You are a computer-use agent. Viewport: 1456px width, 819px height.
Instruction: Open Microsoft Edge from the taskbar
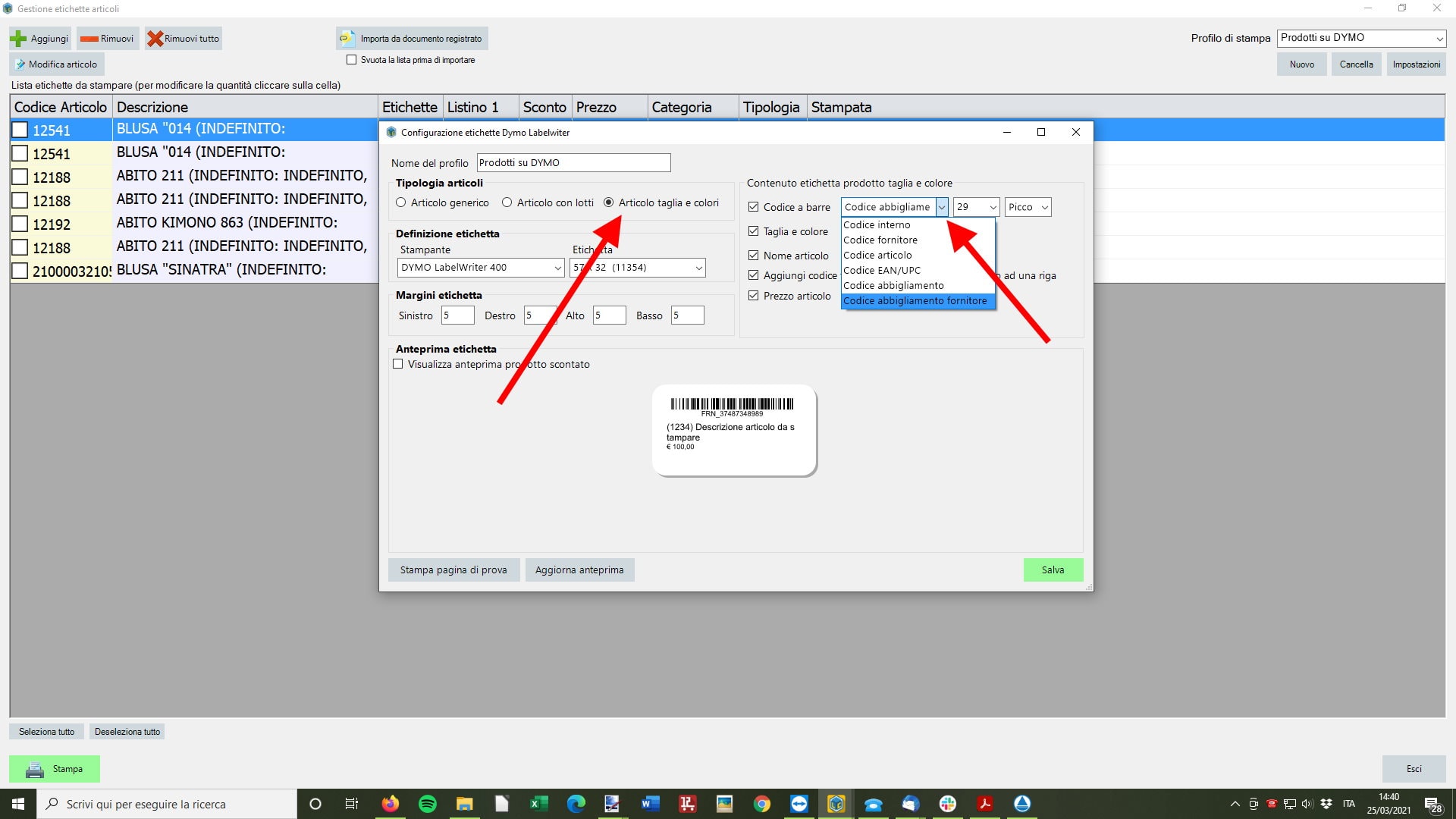[576, 804]
